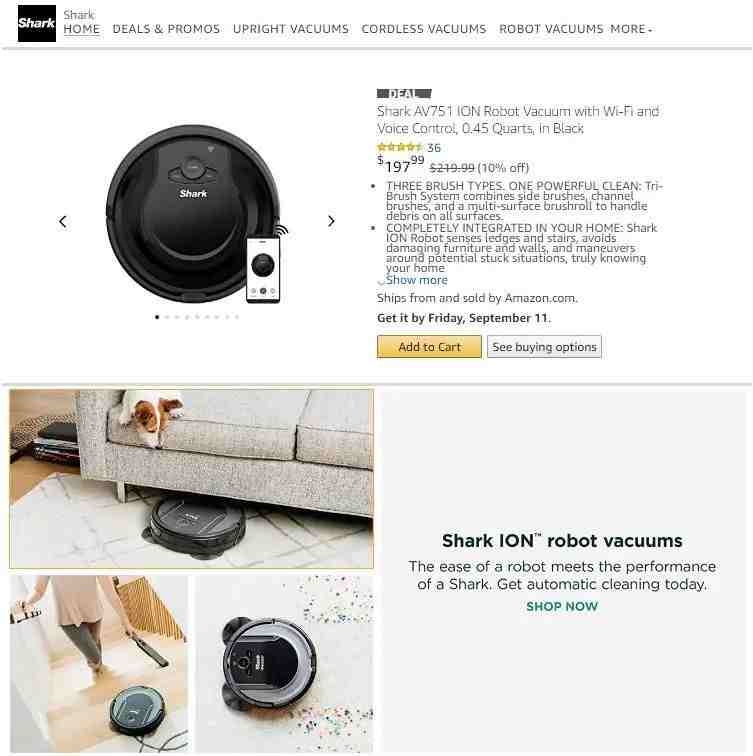Expand the MORE dropdown menu
Viewport: 753px width, 756px height.
point(631,29)
